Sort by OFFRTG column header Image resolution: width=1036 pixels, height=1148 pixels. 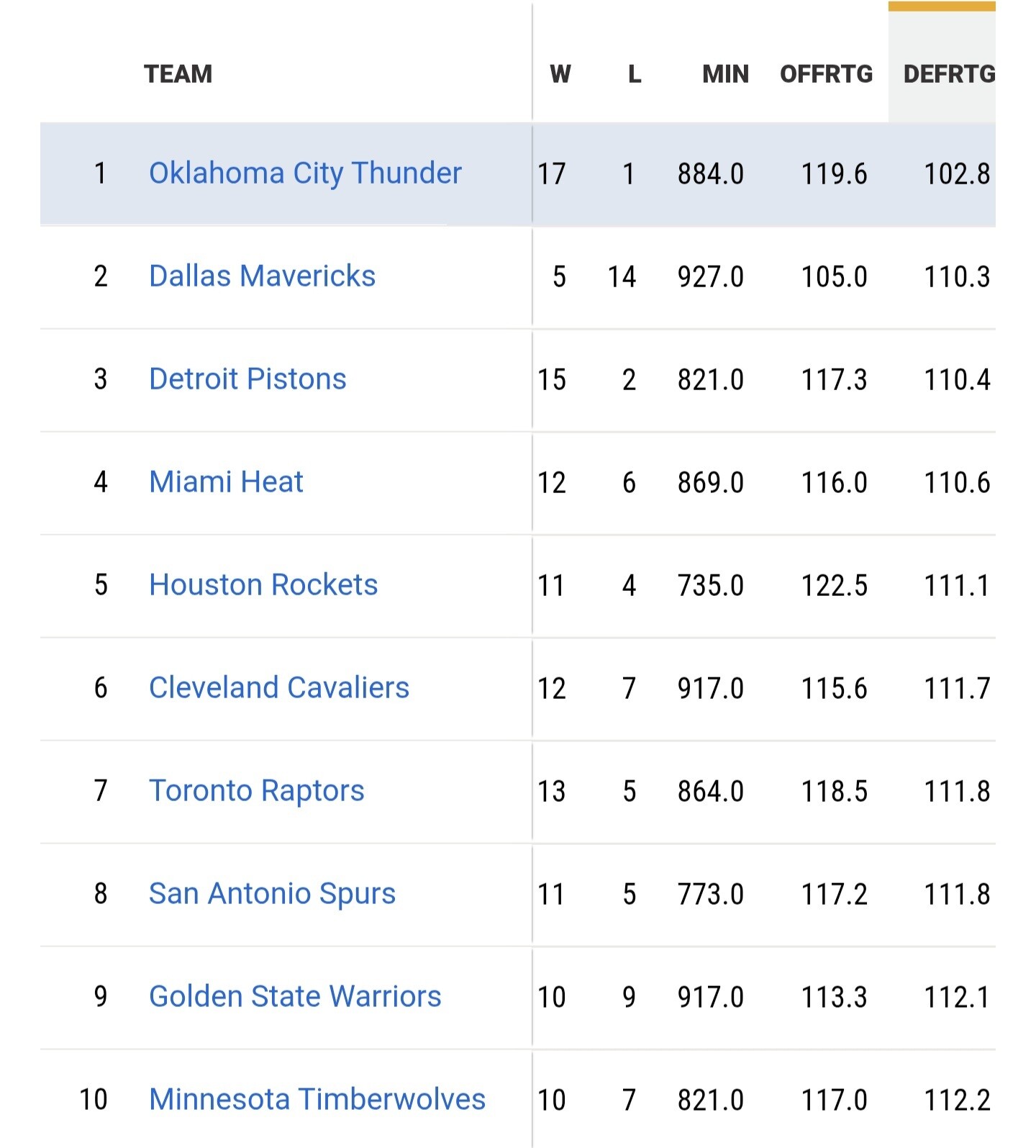click(826, 74)
